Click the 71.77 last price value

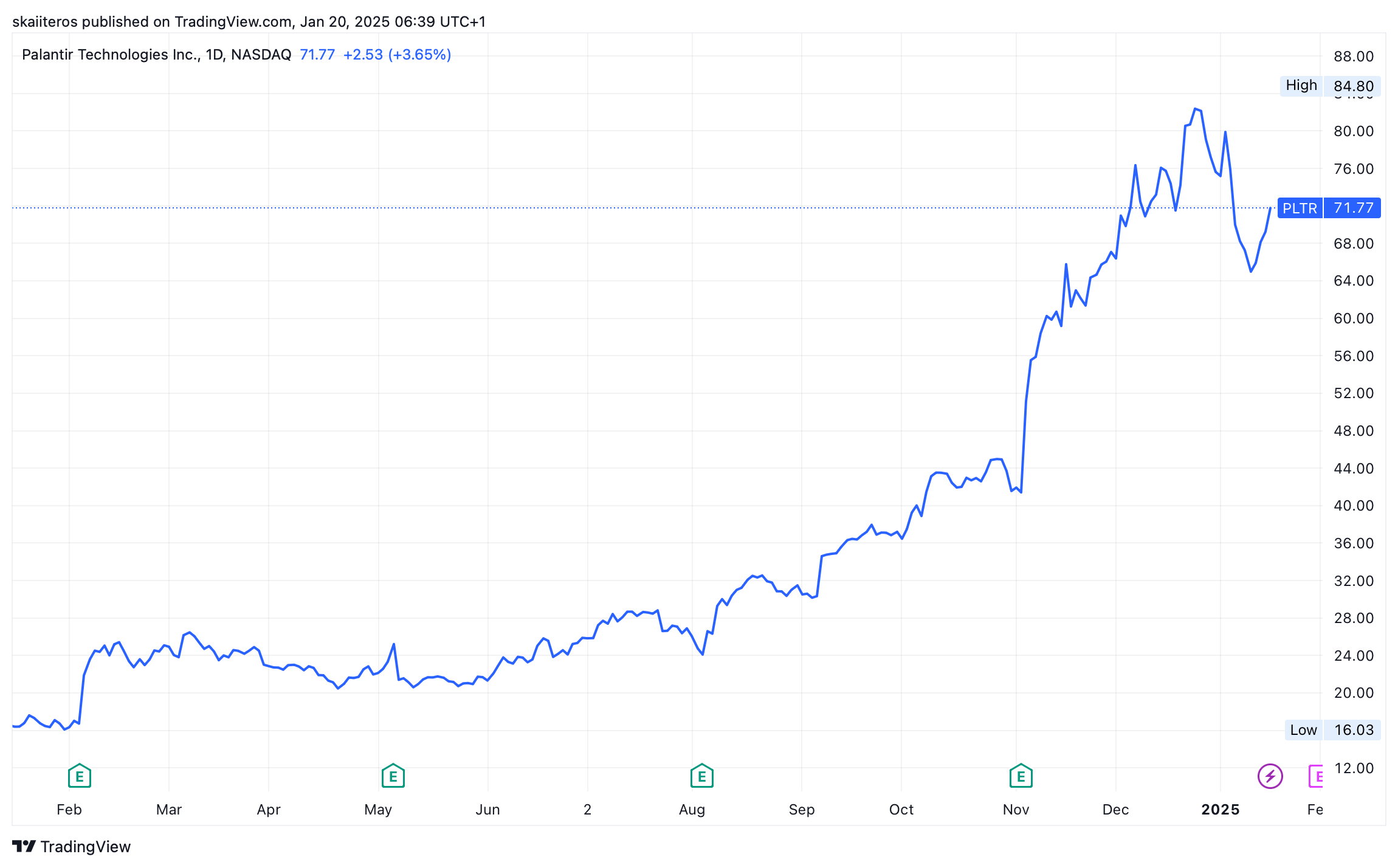click(x=317, y=55)
